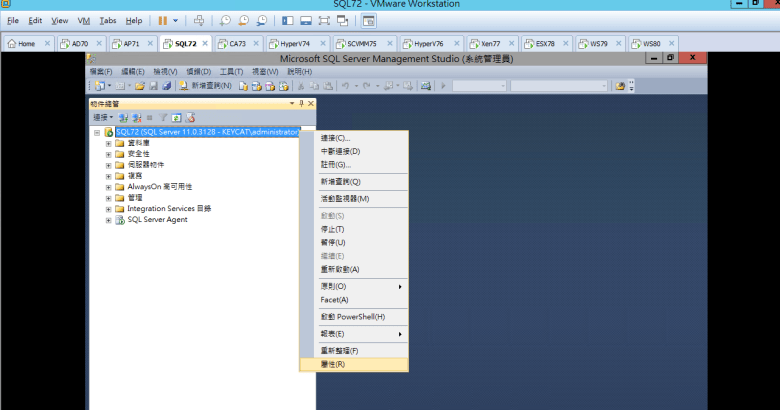
Task: Click the VMware take snapshot clock icon
Action: 226,20
